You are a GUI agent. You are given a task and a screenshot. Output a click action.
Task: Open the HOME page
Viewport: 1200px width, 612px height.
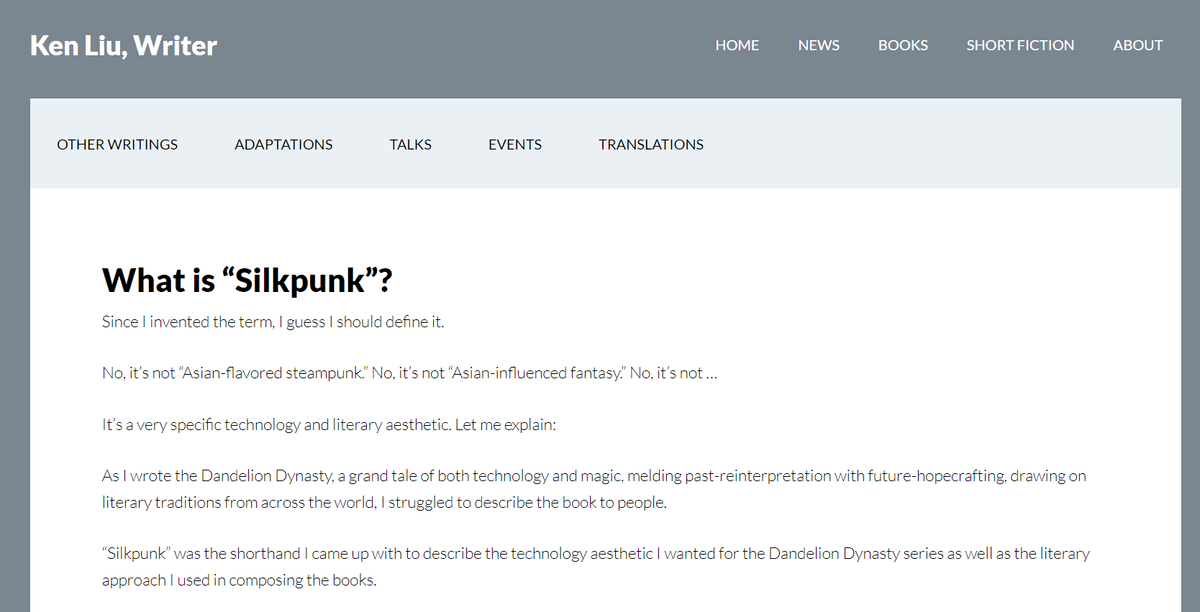click(x=737, y=45)
